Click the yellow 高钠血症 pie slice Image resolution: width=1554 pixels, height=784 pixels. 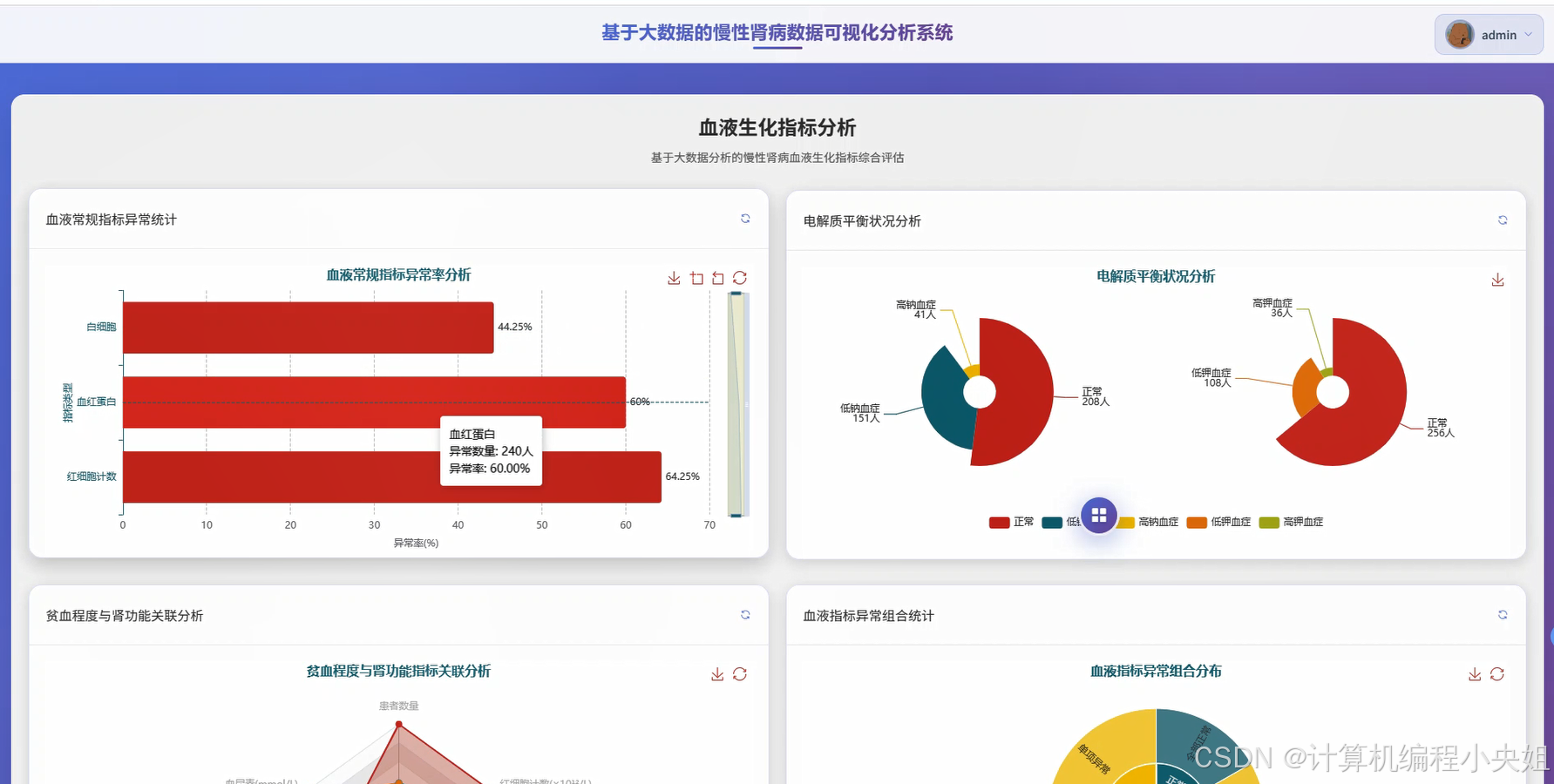(973, 370)
